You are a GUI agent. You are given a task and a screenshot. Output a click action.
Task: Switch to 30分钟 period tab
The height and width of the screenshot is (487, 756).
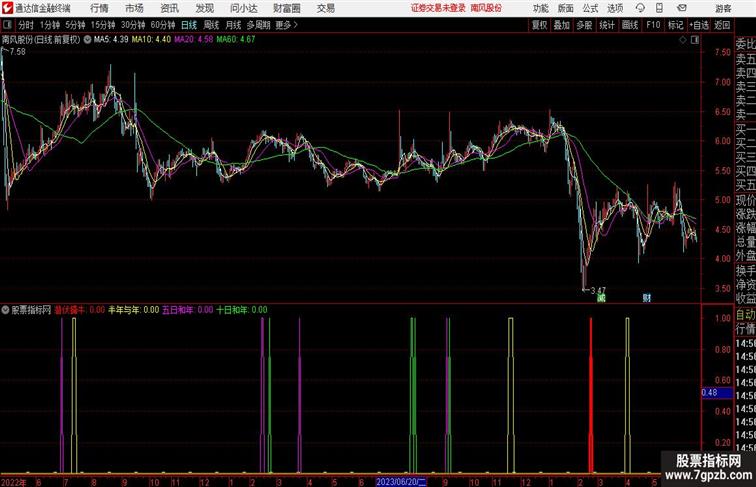133,25
